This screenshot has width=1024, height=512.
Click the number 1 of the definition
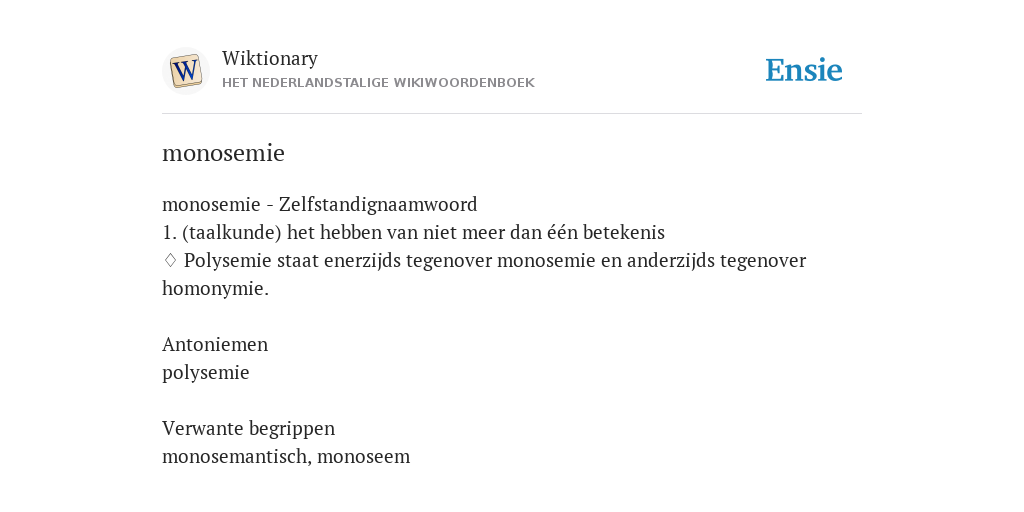pyautogui.click(x=169, y=232)
